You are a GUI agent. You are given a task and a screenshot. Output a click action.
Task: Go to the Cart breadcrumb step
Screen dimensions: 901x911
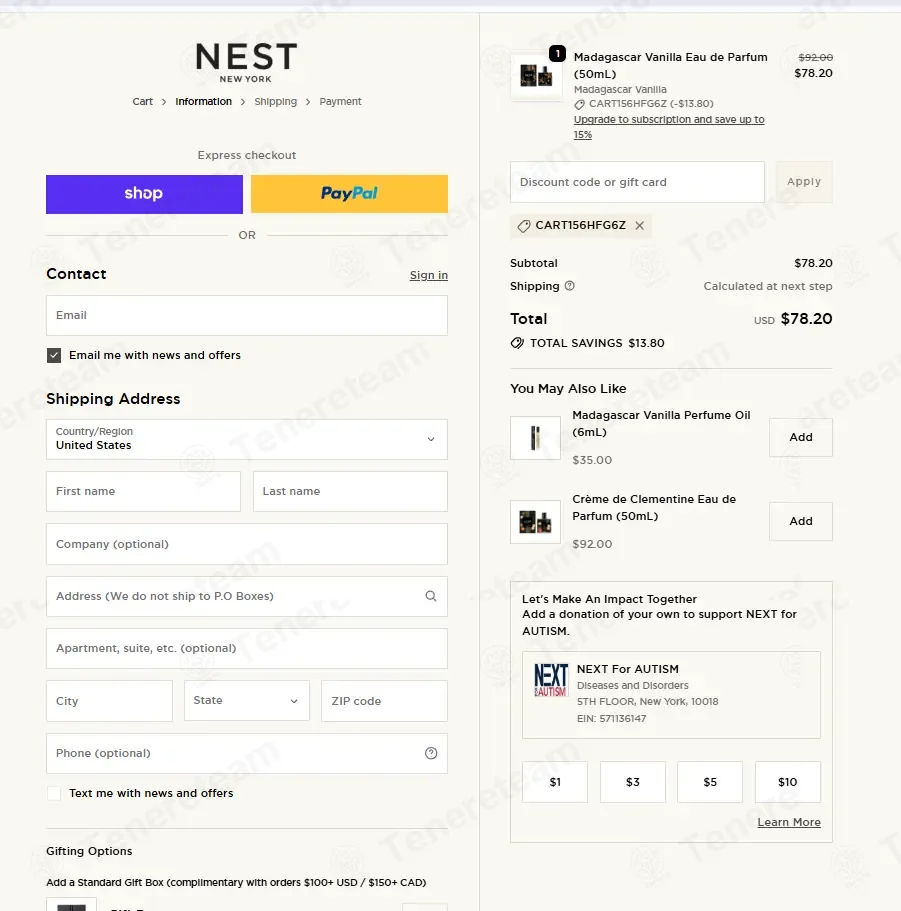[x=142, y=102]
